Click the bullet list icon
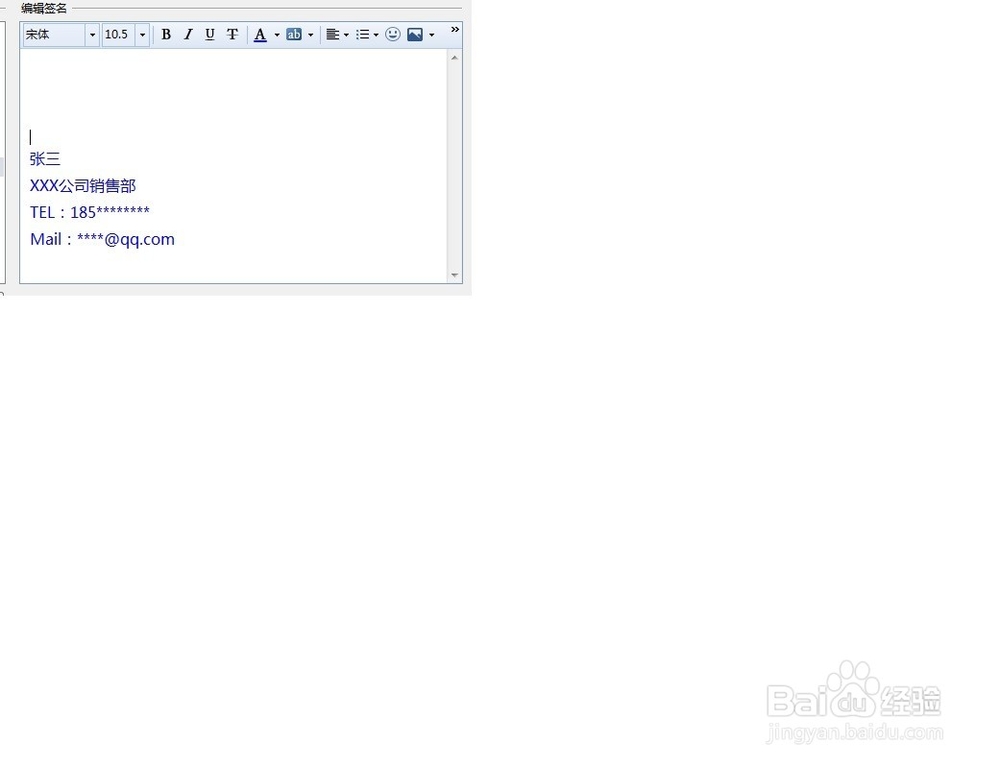The image size is (1000, 767). 362,34
